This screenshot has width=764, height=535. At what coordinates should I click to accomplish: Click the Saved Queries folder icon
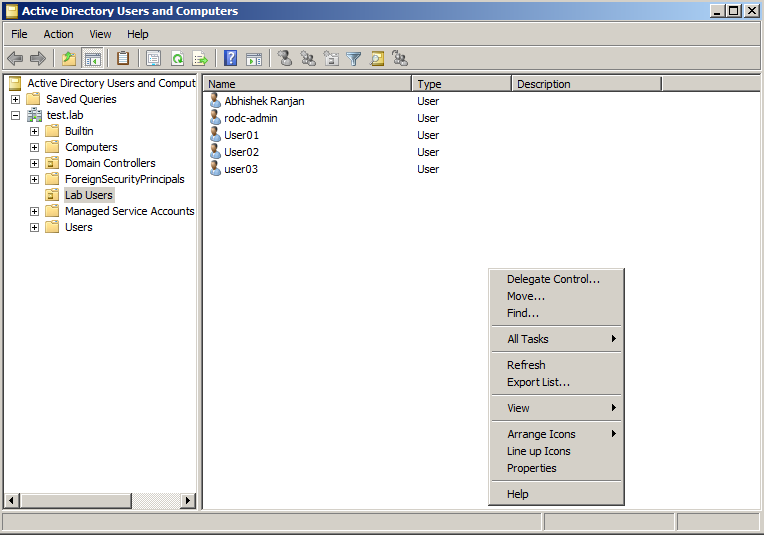coord(33,99)
